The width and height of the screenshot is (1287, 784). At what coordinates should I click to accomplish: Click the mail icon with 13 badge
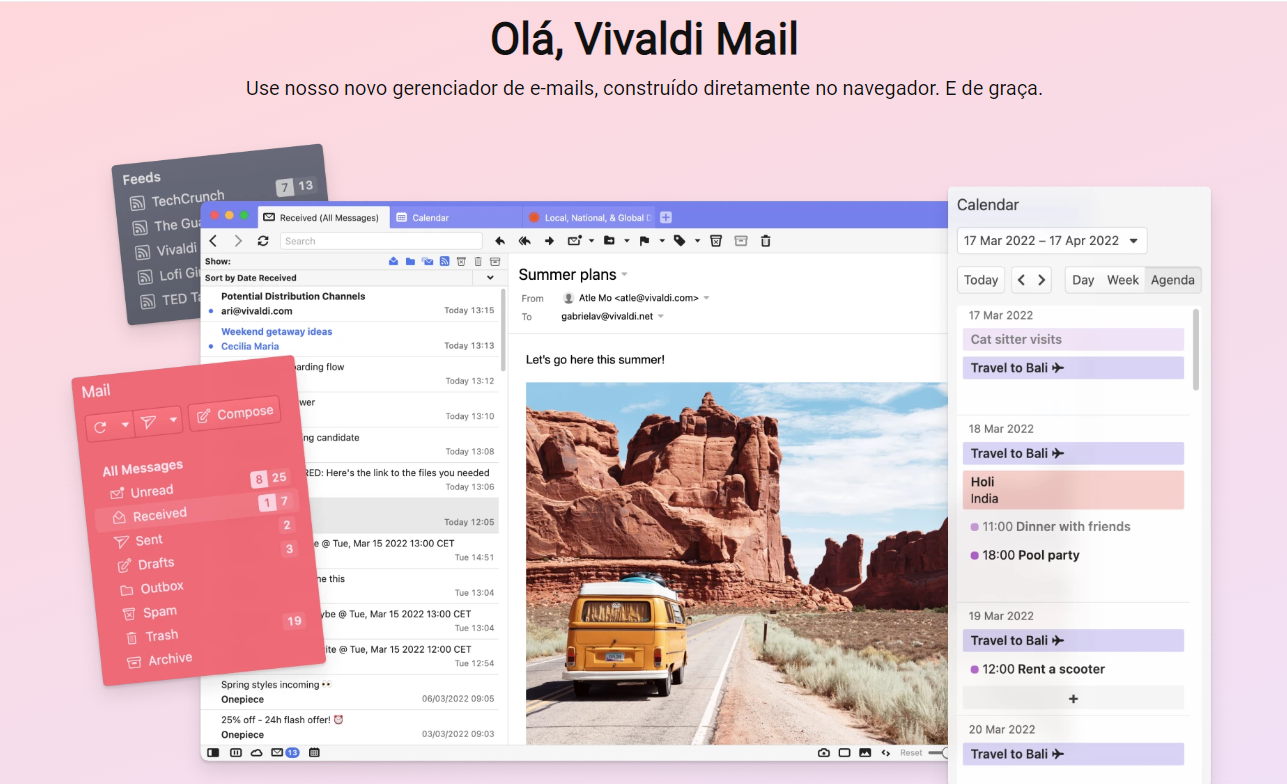coord(285,752)
